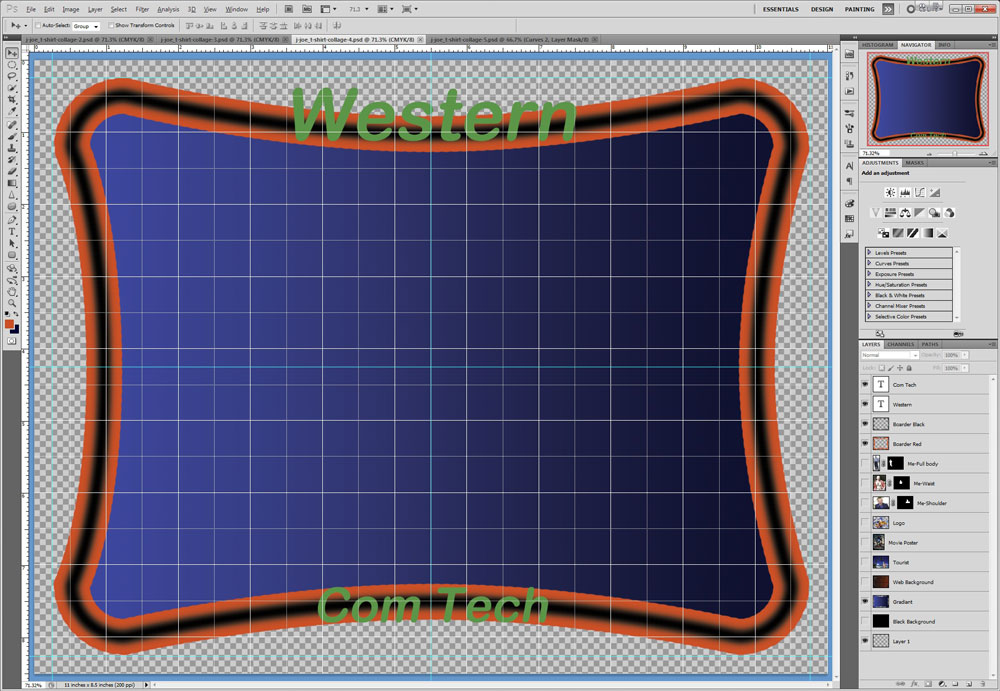Image resolution: width=1000 pixels, height=691 pixels.
Task: Click the Brightness/Contrast adjustment icon
Action: (890, 192)
